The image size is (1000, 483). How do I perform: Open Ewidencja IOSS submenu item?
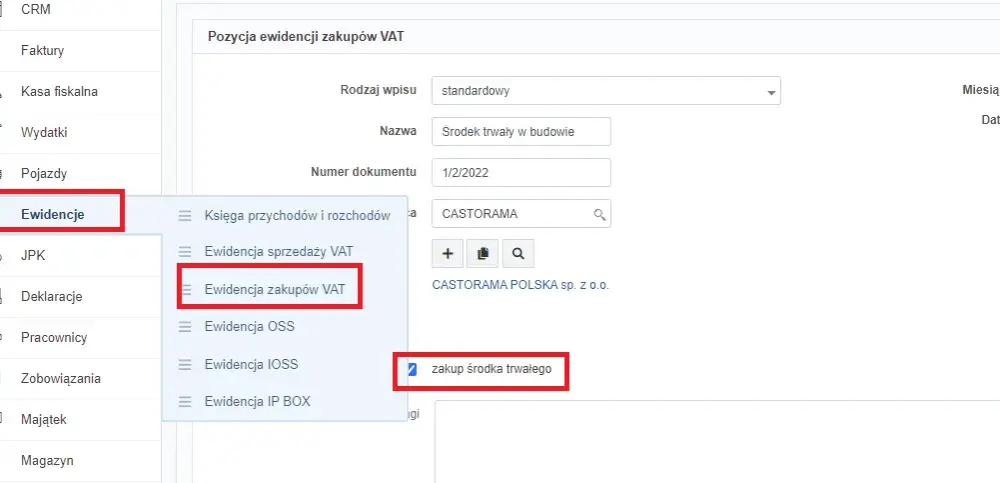251,364
